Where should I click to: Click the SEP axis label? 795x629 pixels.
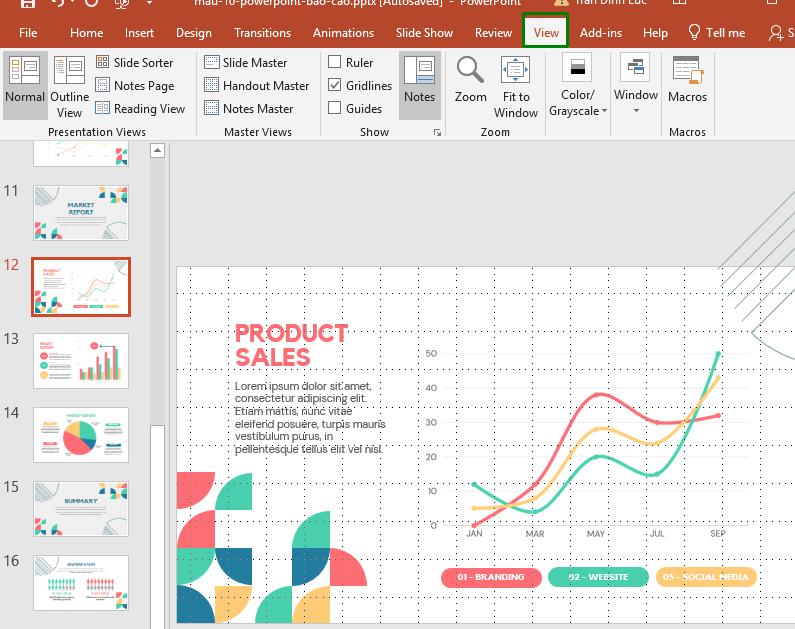click(x=717, y=534)
